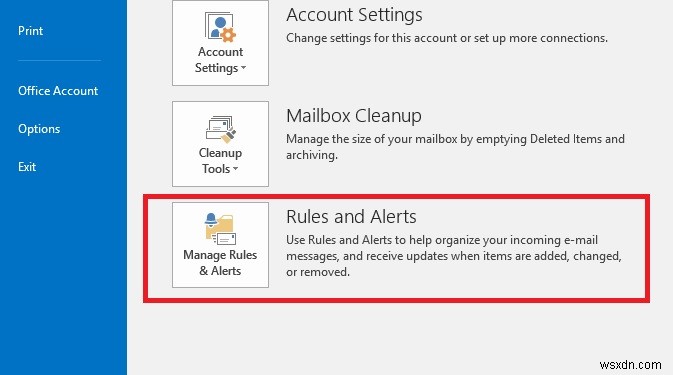Click 'Manage the size of your mailbox' description
This screenshot has width=673, height=375.
point(455,147)
